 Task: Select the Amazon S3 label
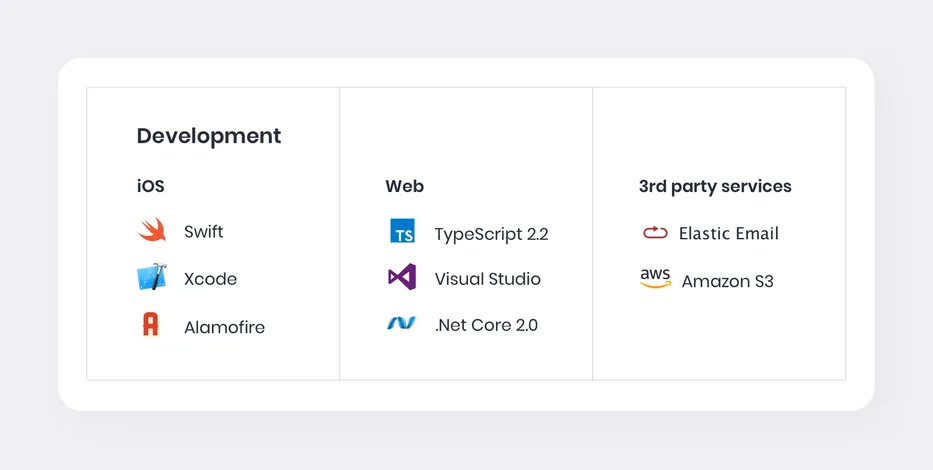[x=727, y=281]
